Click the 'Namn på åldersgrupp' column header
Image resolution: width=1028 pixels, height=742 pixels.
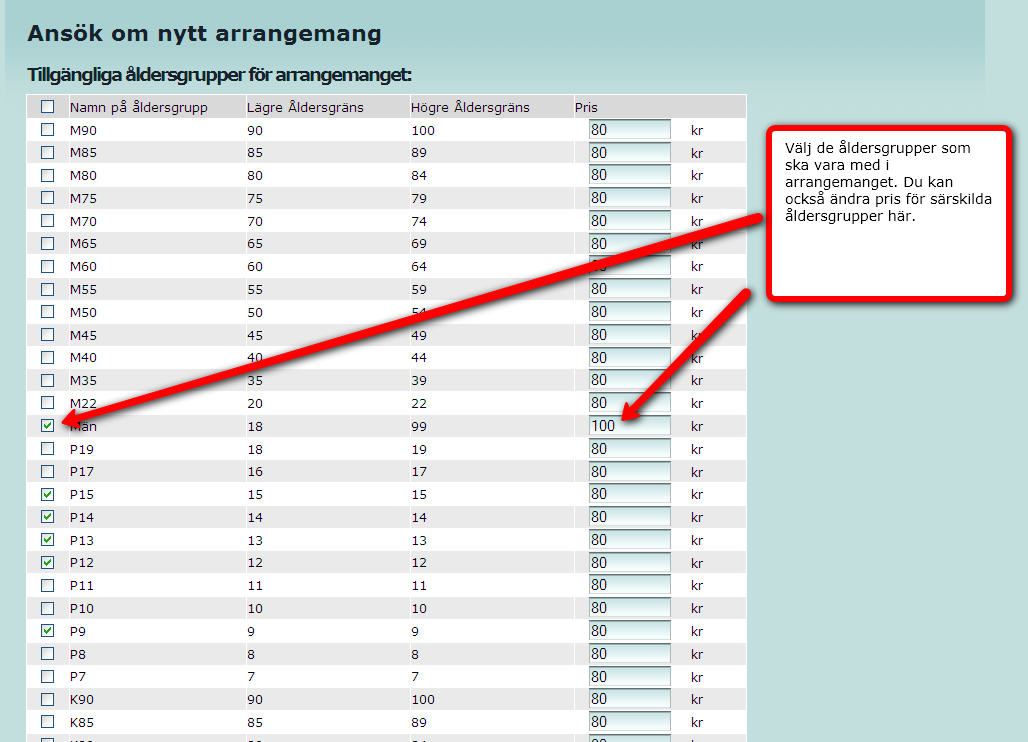139,107
